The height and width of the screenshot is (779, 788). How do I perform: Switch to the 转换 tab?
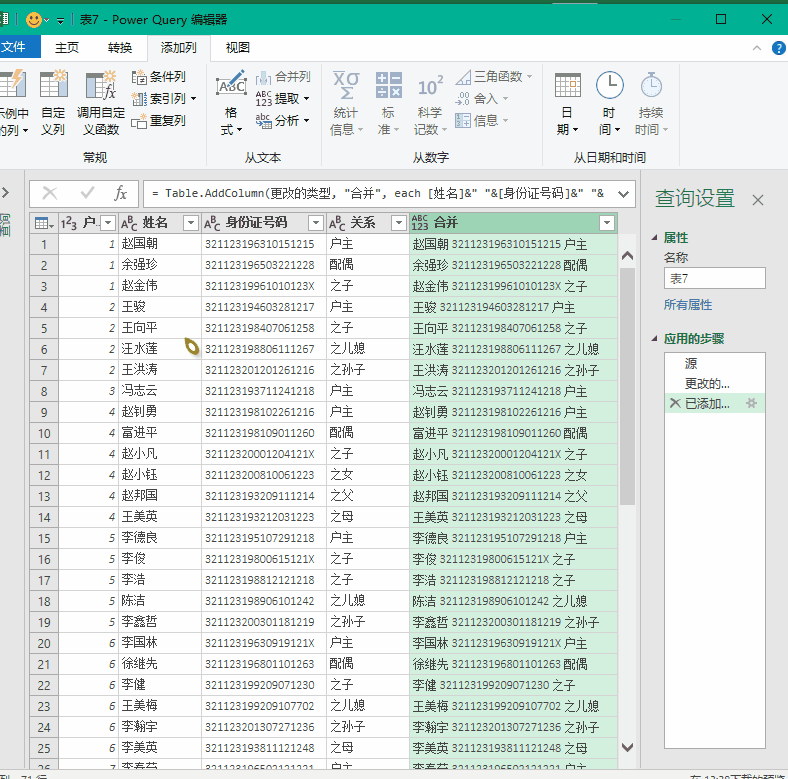tap(120, 48)
